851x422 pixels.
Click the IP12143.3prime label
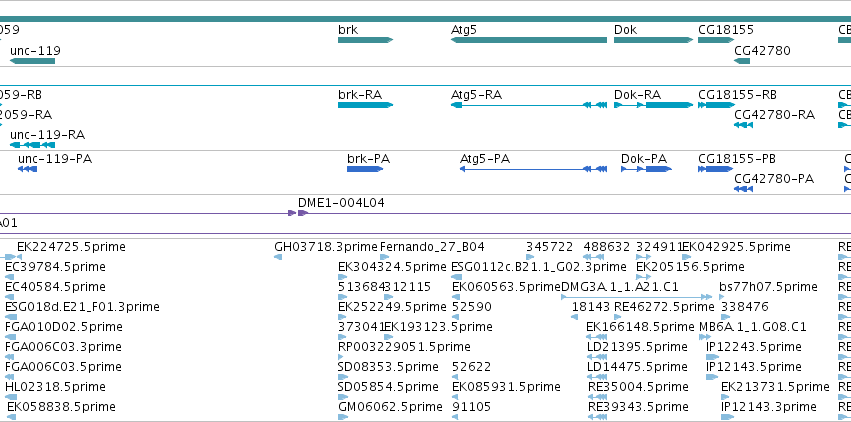769,407
